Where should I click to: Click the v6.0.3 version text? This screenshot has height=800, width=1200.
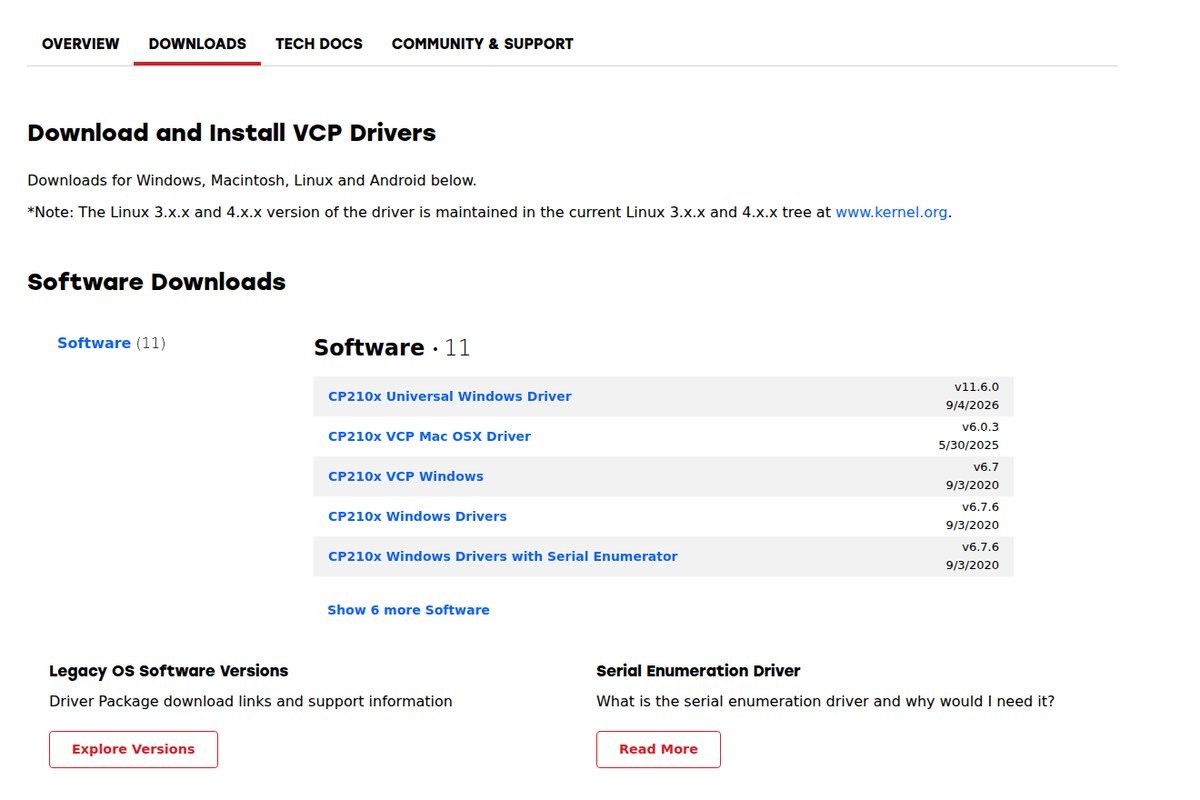pos(980,427)
